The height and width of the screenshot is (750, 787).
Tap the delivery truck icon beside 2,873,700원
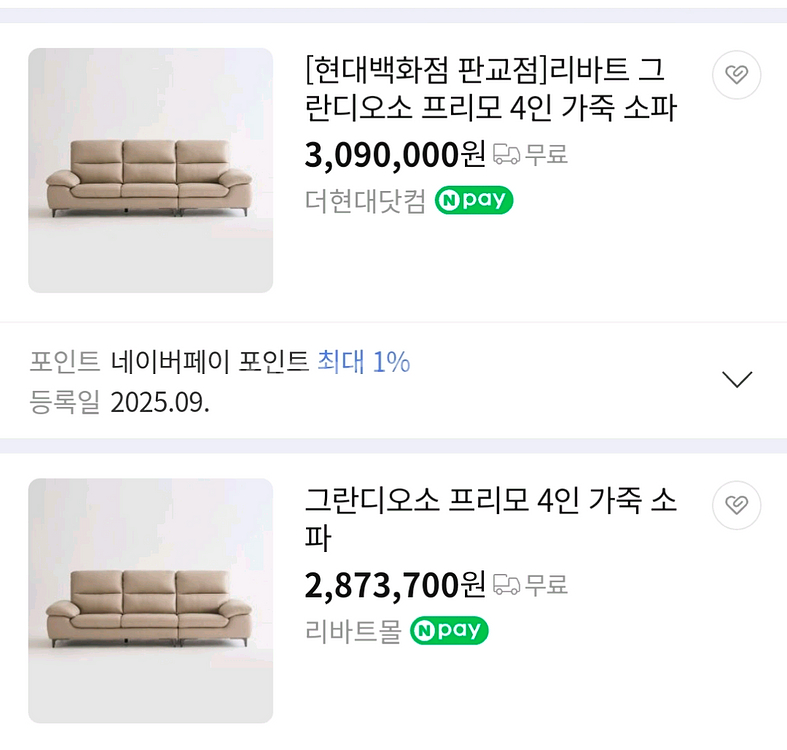tap(507, 584)
